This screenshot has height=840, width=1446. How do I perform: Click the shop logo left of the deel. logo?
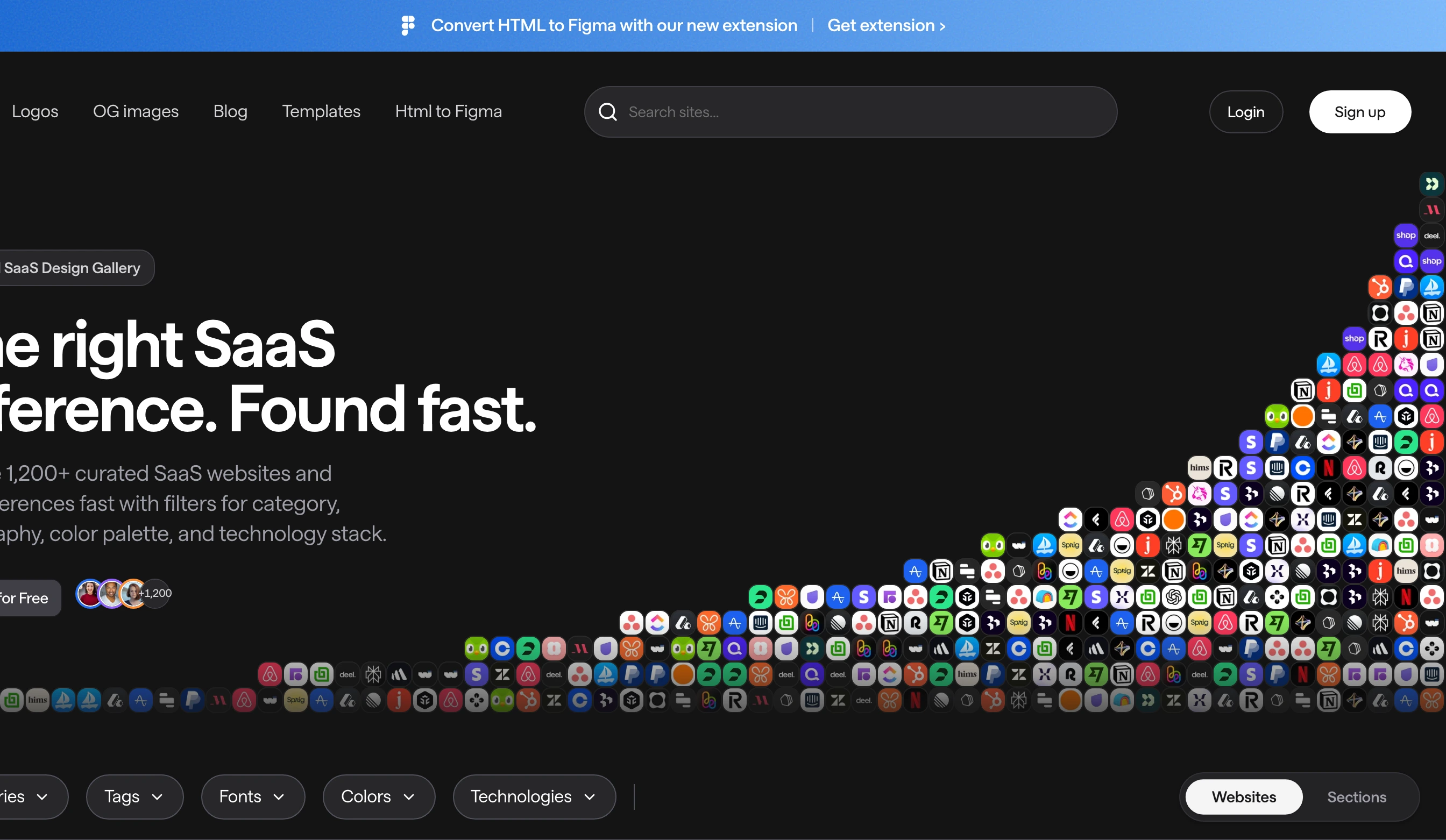click(x=1406, y=235)
